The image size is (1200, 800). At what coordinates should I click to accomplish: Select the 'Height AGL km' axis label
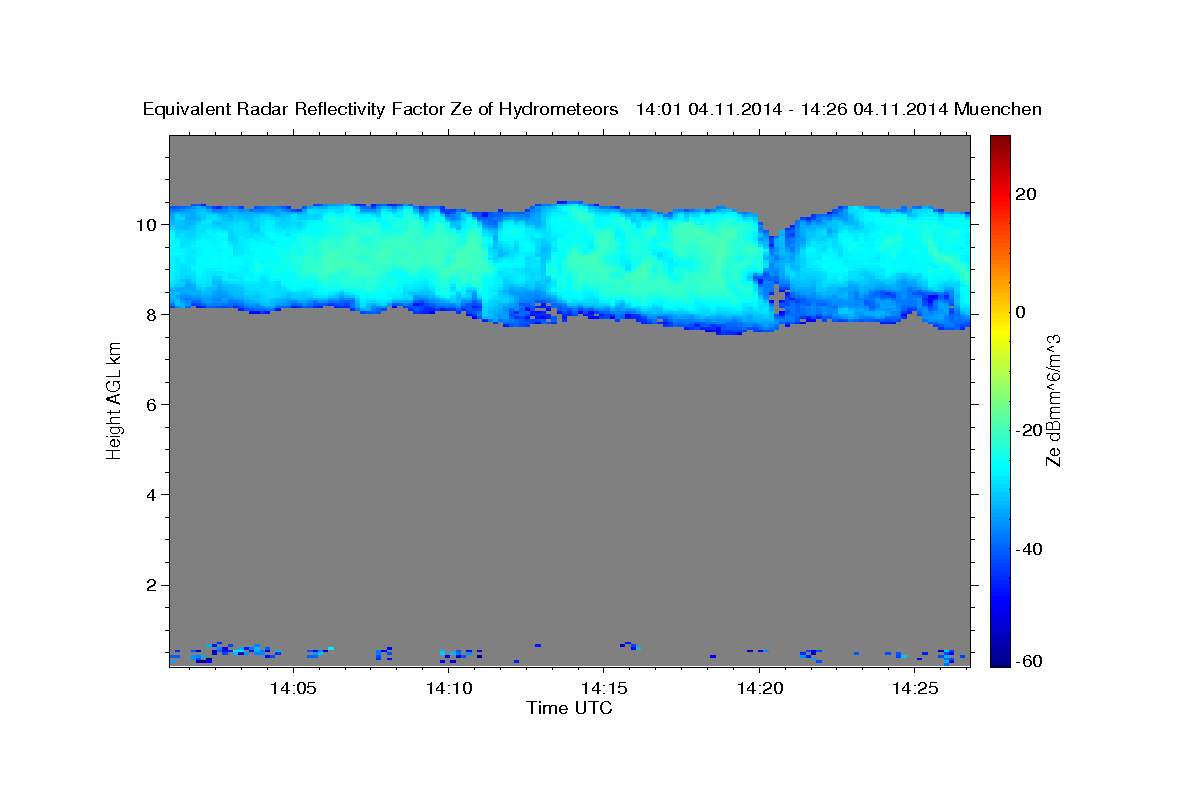click(x=115, y=400)
